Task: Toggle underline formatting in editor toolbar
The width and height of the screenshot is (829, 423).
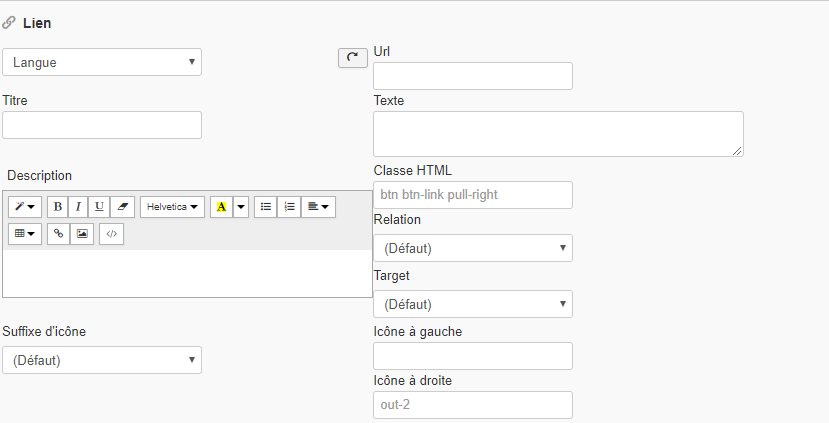Action: [99, 207]
